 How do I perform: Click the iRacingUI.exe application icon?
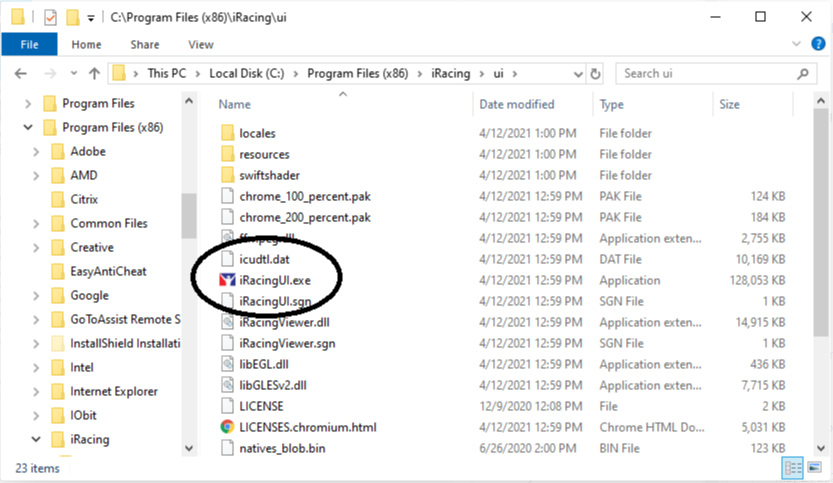click(227, 280)
